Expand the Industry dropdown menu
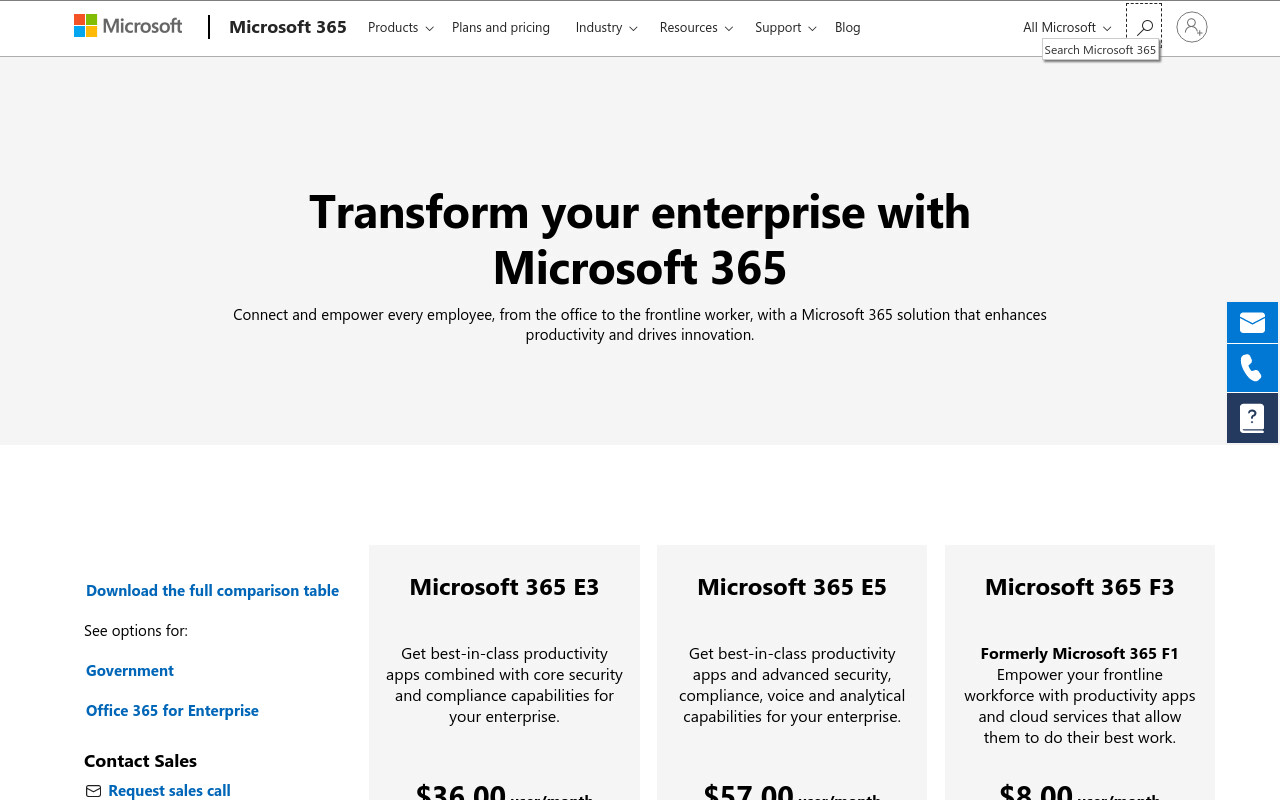This screenshot has height=800, width=1280. tap(606, 27)
